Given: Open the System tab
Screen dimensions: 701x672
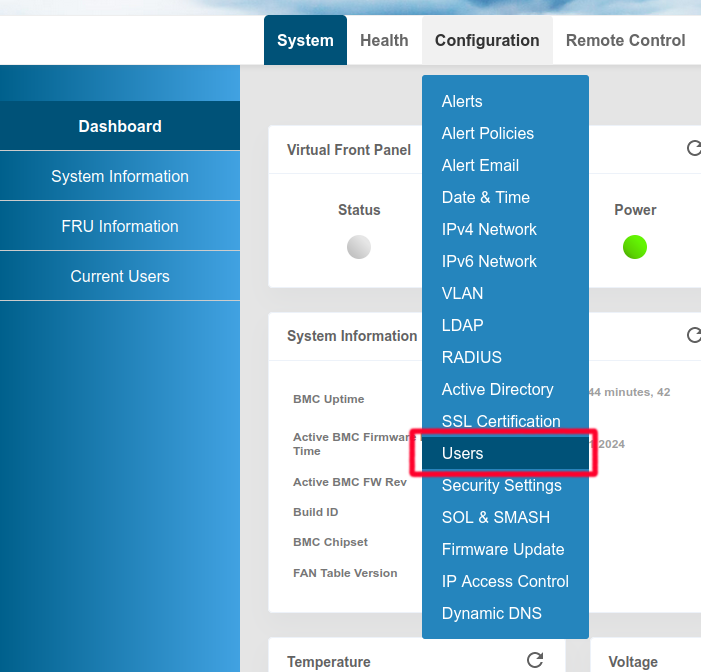Looking at the screenshot, I should pyautogui.click(x=305, y=41).
